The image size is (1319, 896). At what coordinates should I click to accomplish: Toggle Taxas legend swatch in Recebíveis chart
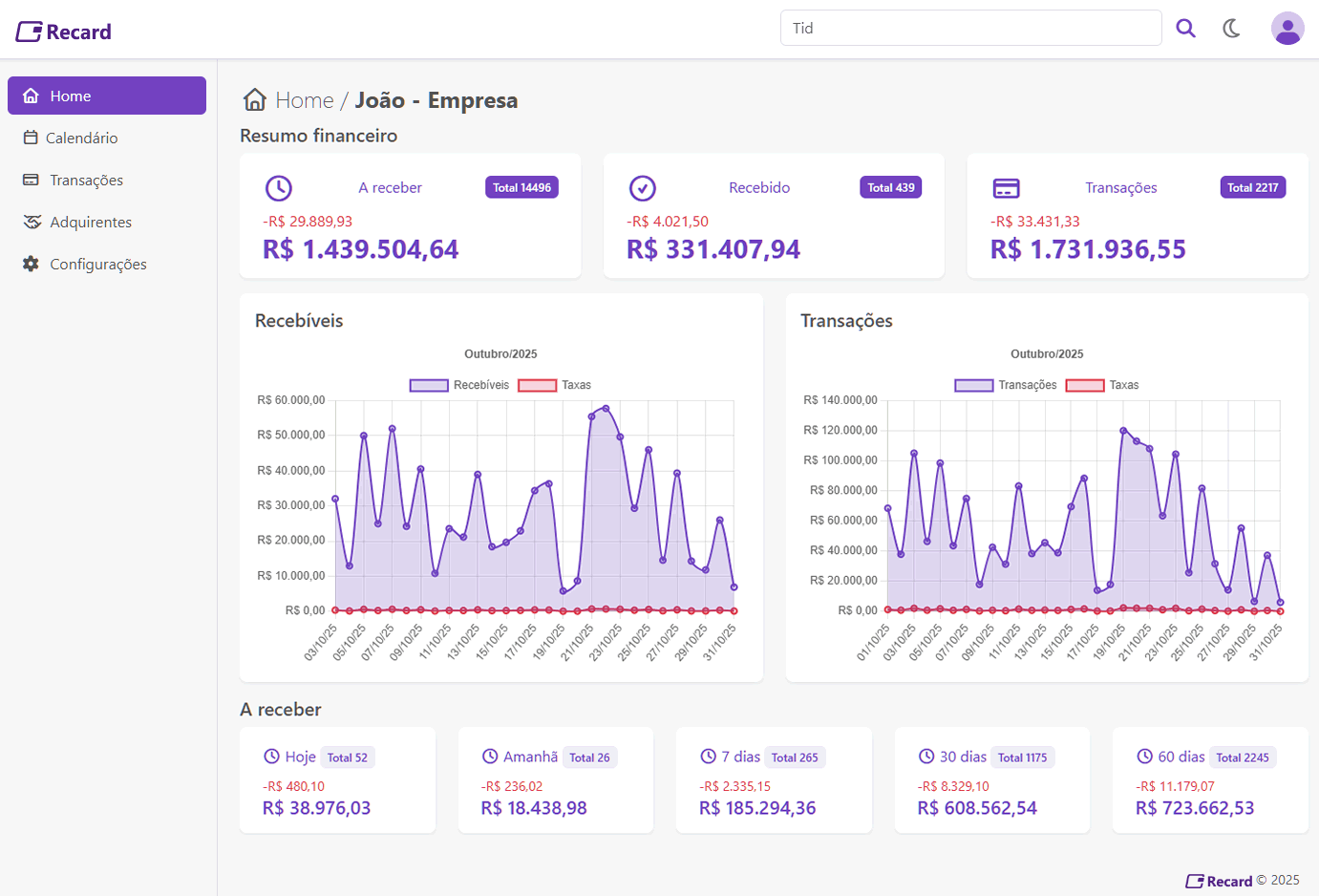point(537,385)
